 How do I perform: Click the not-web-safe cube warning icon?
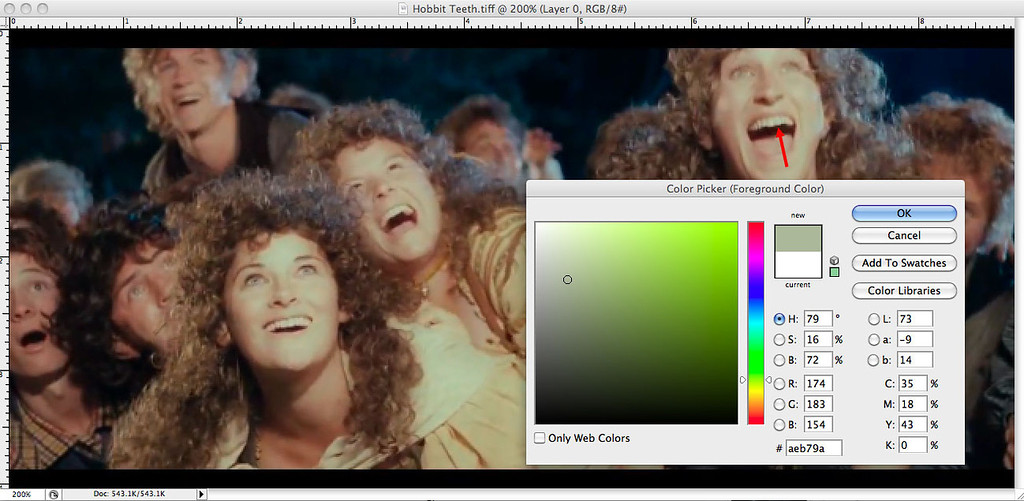(x=834, y=260)
